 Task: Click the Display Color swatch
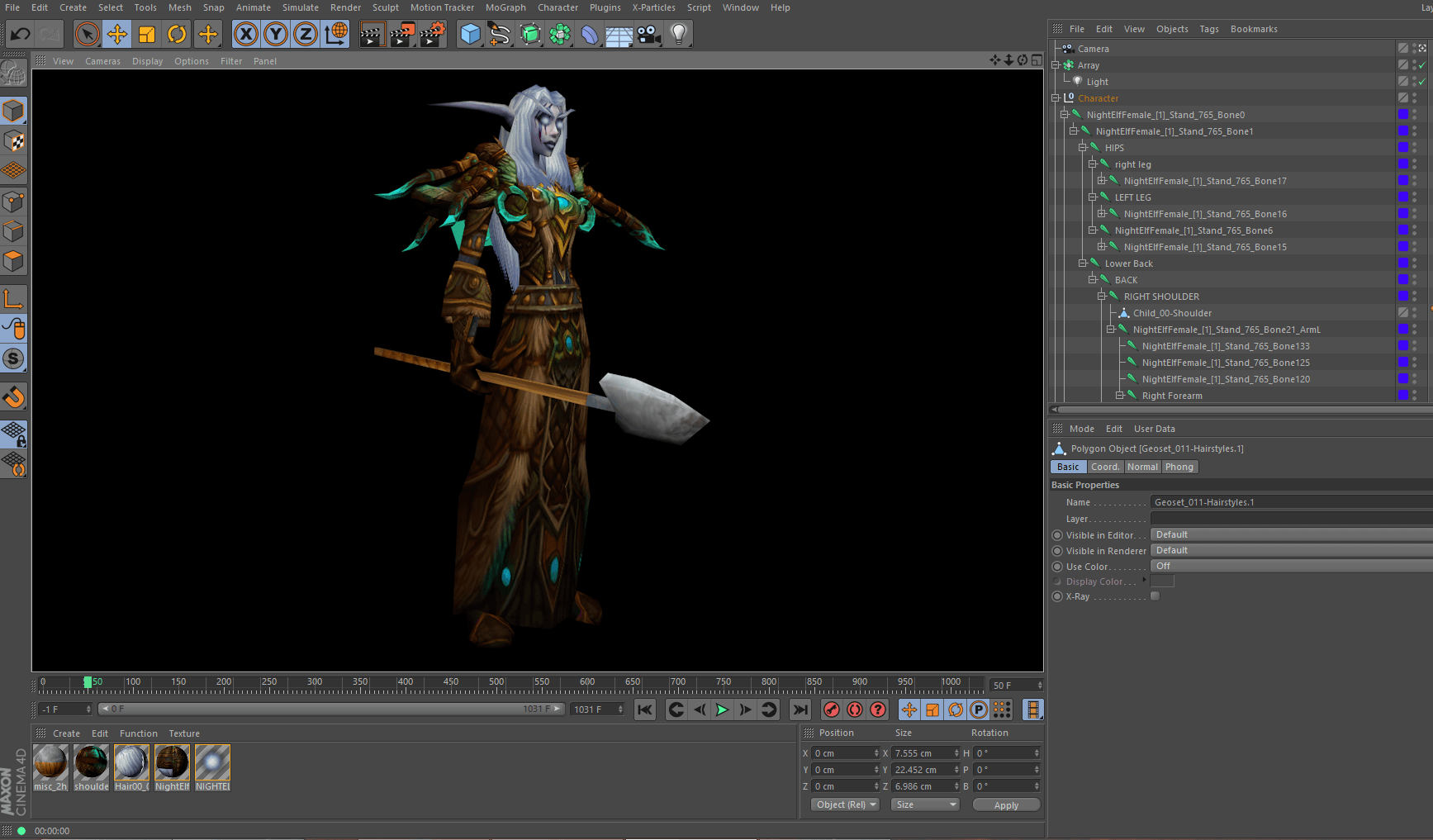pos(1162,581)
